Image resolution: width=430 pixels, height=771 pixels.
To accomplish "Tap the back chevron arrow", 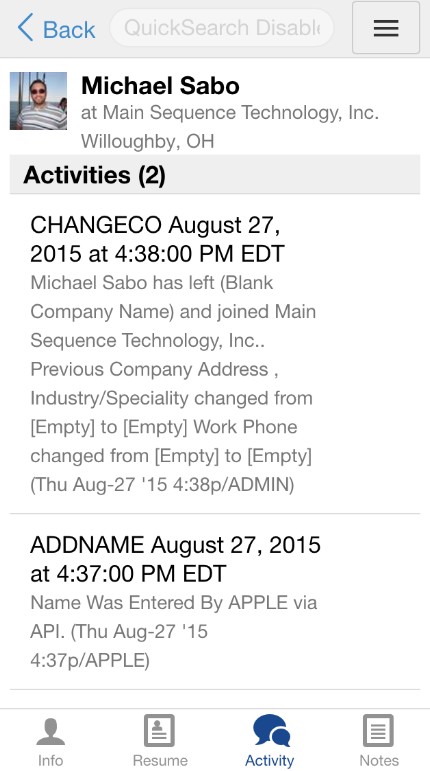I will 26,28.
